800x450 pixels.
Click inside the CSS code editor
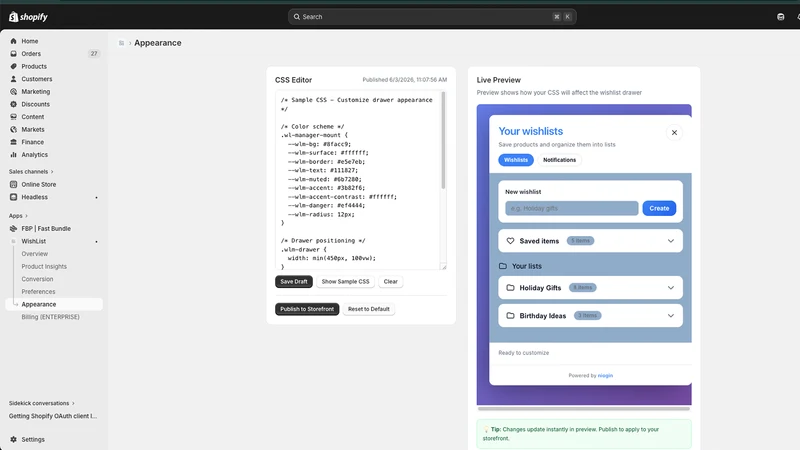[358, 180]
